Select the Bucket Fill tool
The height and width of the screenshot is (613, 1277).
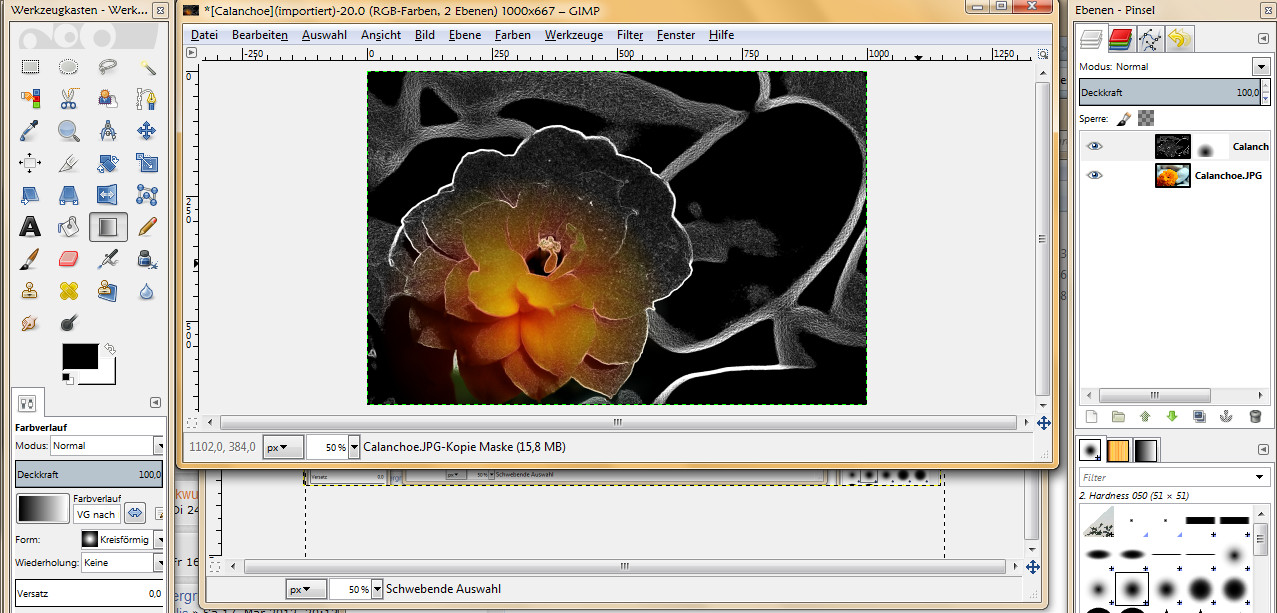click(x=68, y=227)
